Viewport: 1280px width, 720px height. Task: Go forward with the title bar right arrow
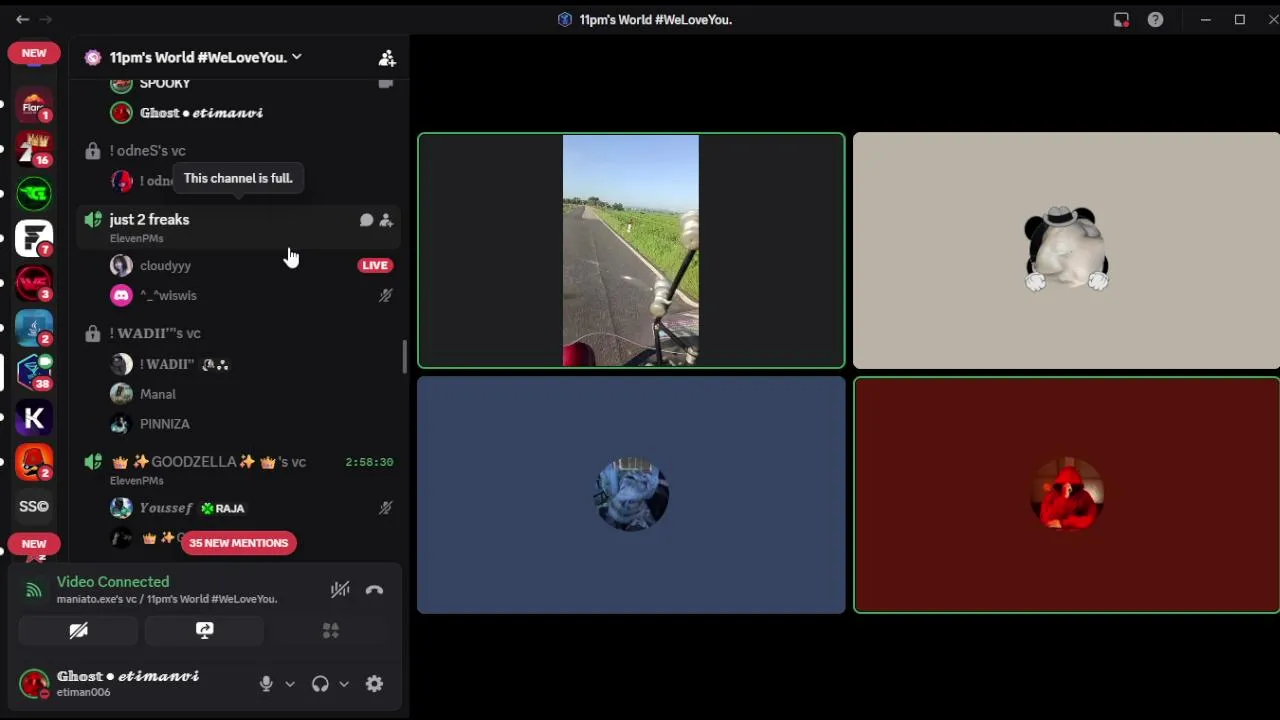pyautogui.click(x=46, y=19)
